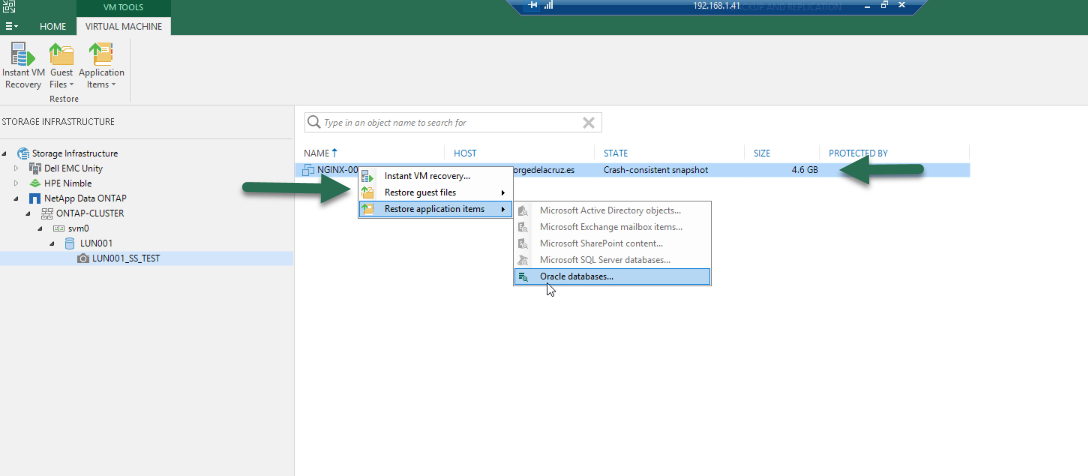The image size is (1088, 476).
Task: Click the magnifier search icon
Action: tap(314, 123)
